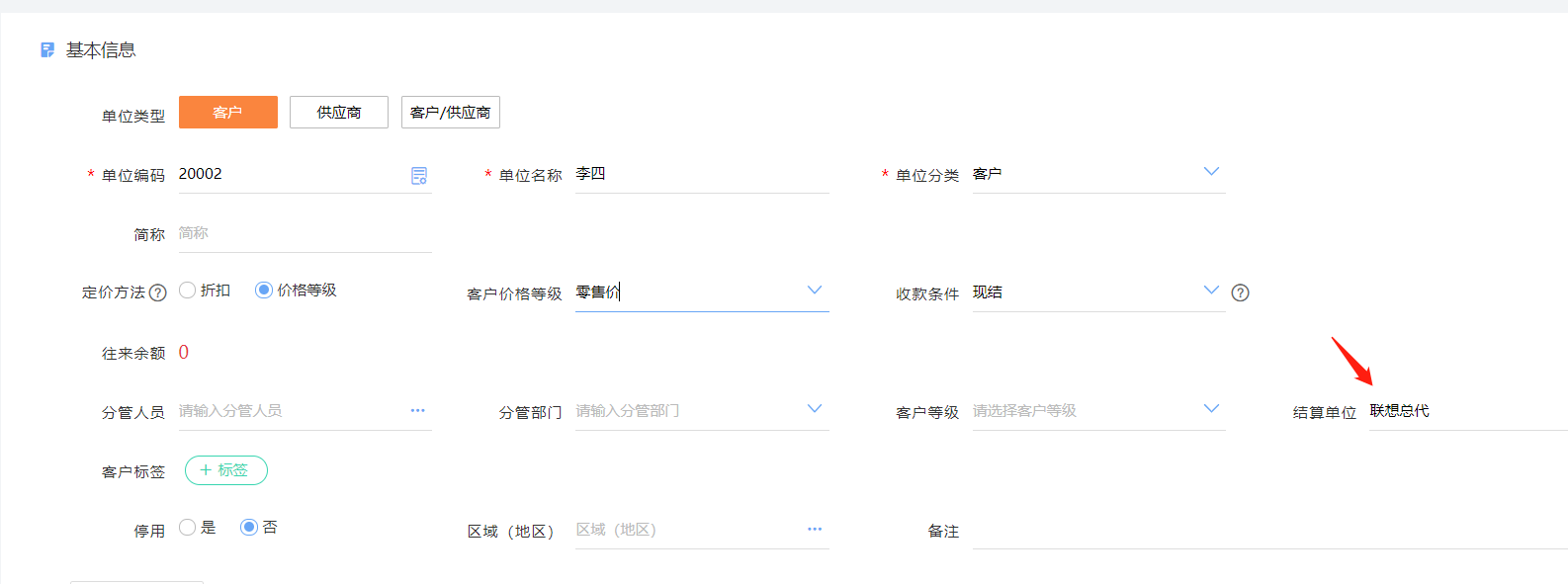Select the 折扣 pricing method radio
Image resolution: width=1568 pixels, height=584 pixels.
pos(187,291)
